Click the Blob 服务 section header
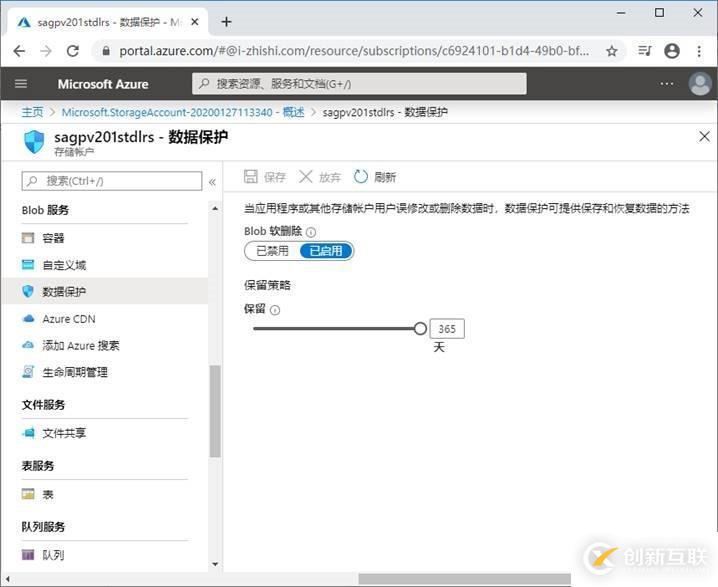The image size is (718, 587). point(45,210)
